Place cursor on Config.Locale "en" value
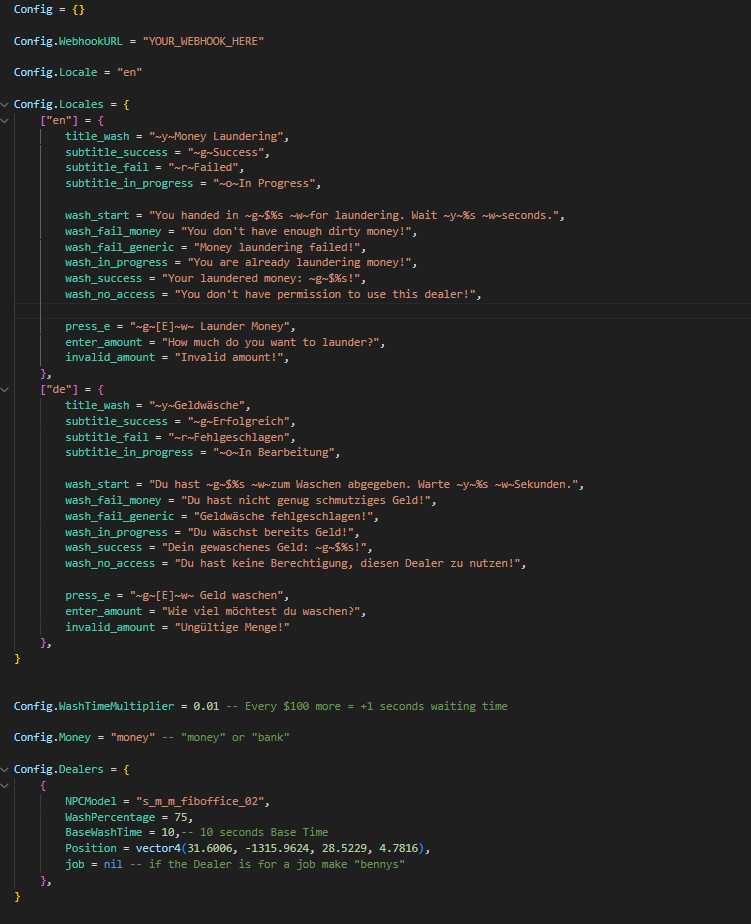 pos(128,73)
